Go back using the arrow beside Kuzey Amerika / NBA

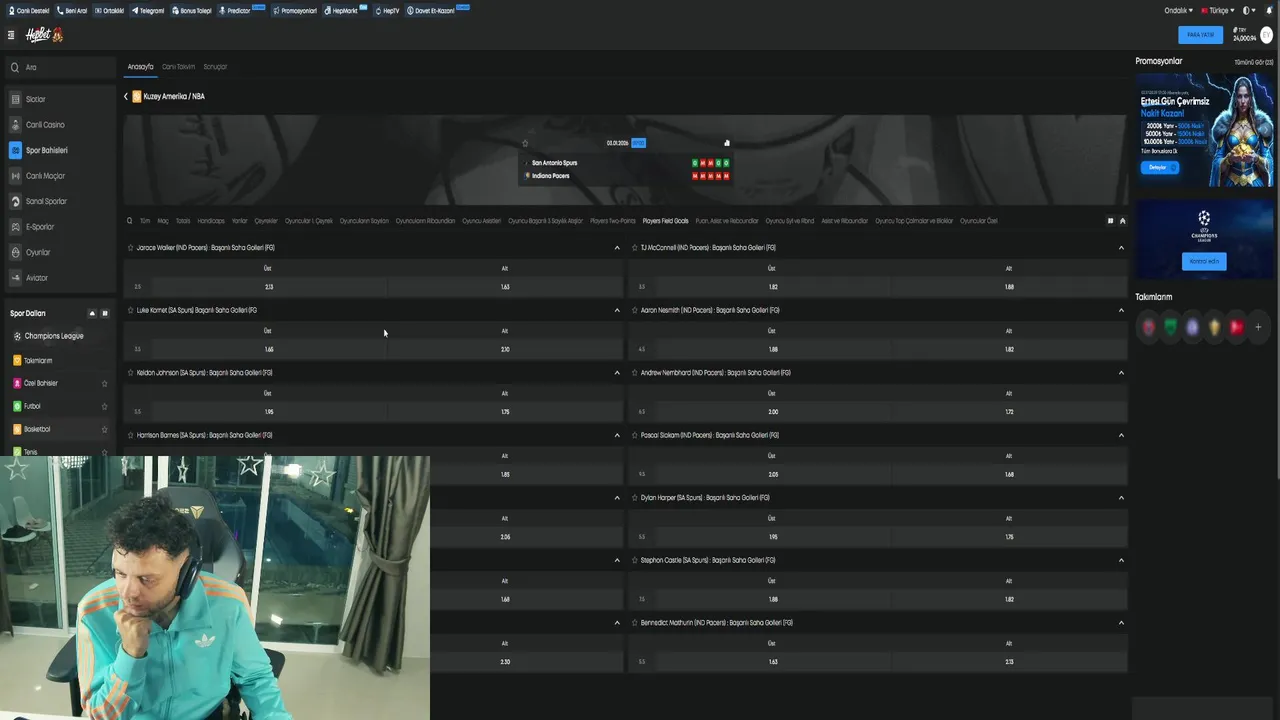(126, 96)
